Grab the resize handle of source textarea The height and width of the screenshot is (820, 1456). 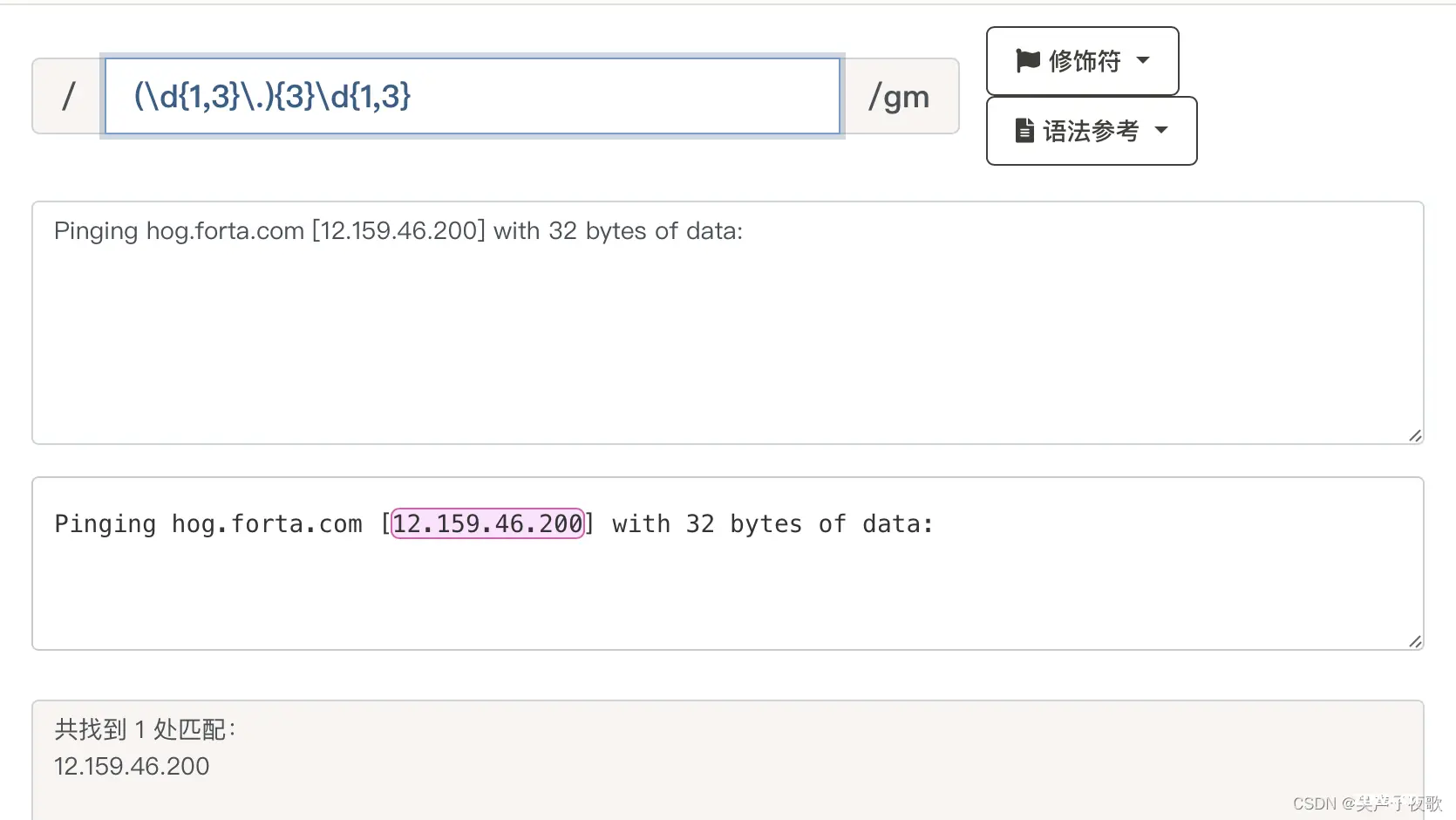[1415, 435]
